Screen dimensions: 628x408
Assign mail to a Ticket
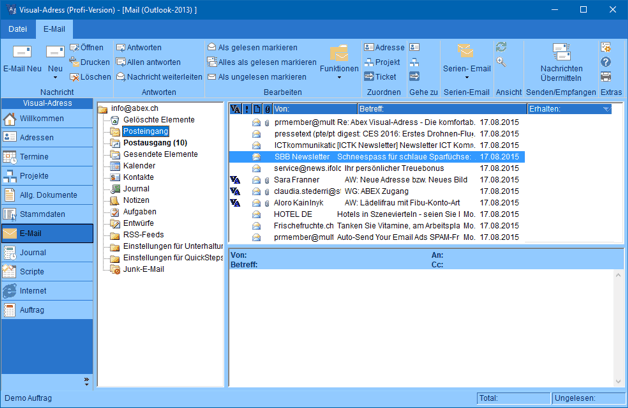click(x=380, y=77)
